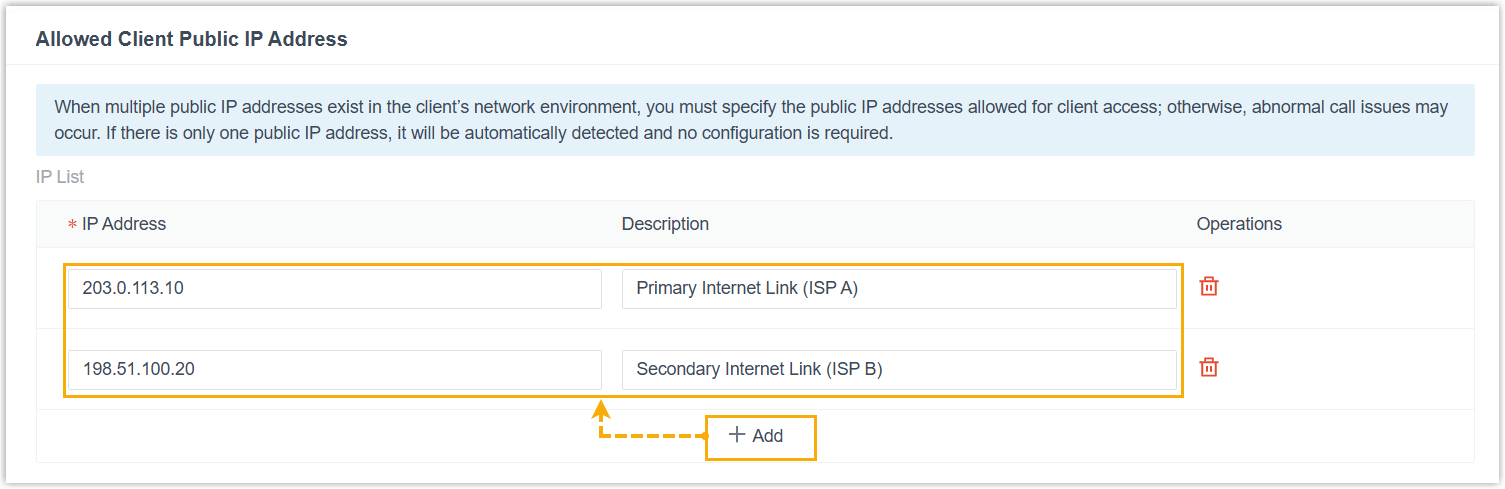The height and width of the screenshot is (489, 1505).
Task: Focus the 203.0.113.10 IP address field
Action: pyautogui.click(x=334, y=289)
